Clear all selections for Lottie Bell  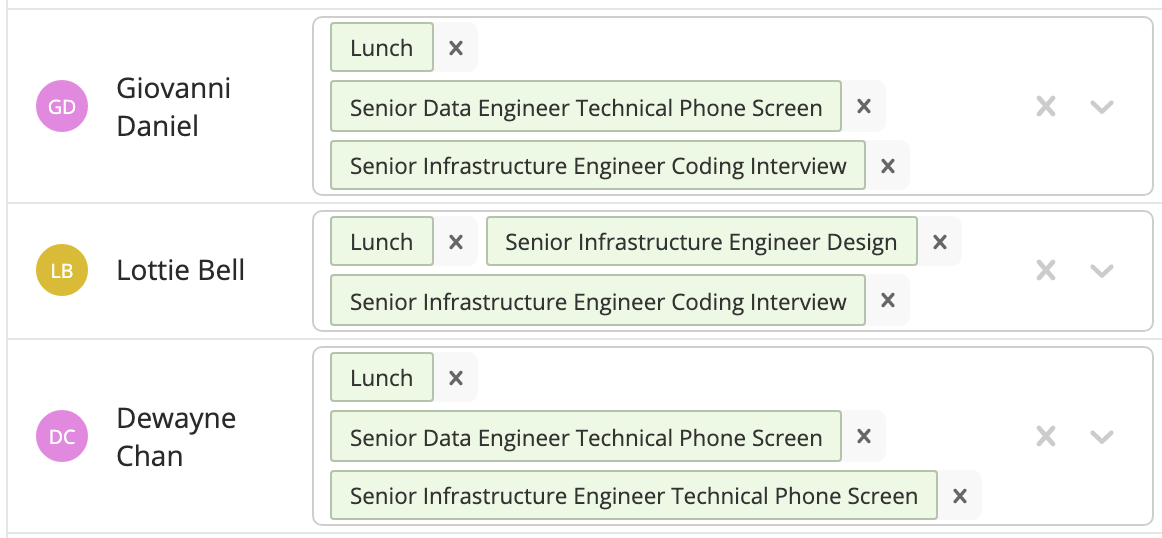[x=1046, y=270]
